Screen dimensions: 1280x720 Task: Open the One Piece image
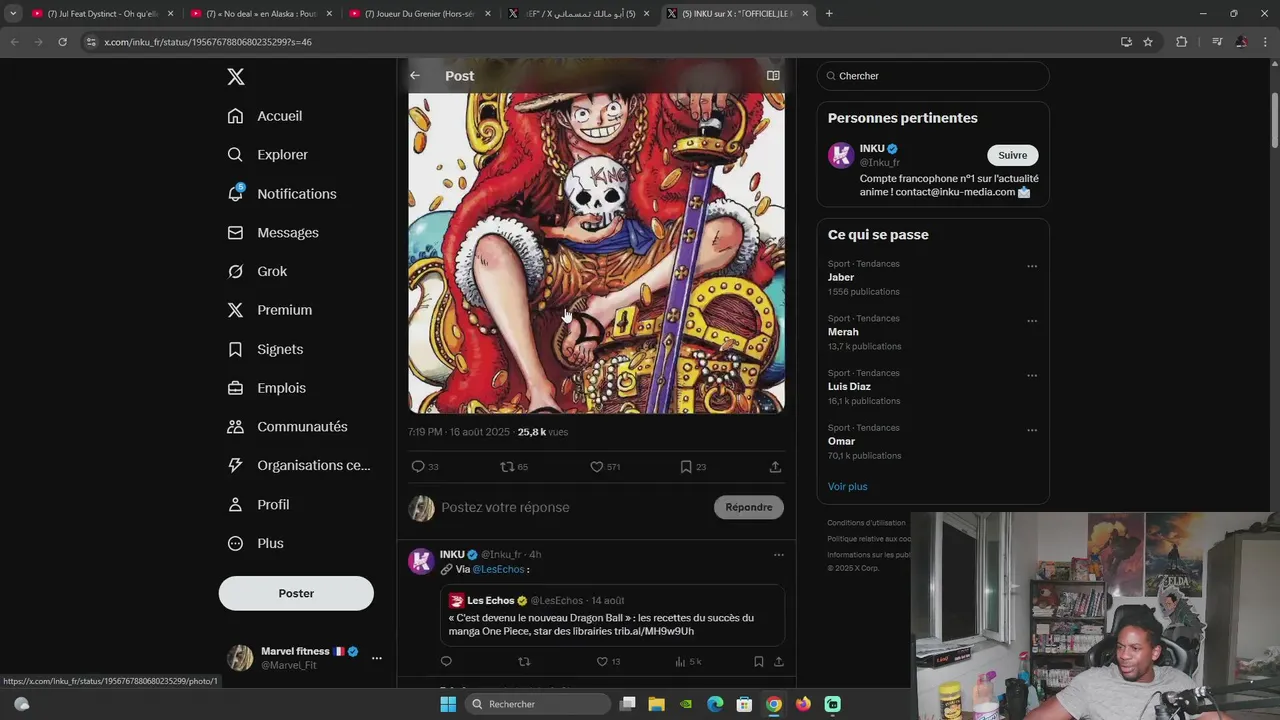(x=596, y=253)
